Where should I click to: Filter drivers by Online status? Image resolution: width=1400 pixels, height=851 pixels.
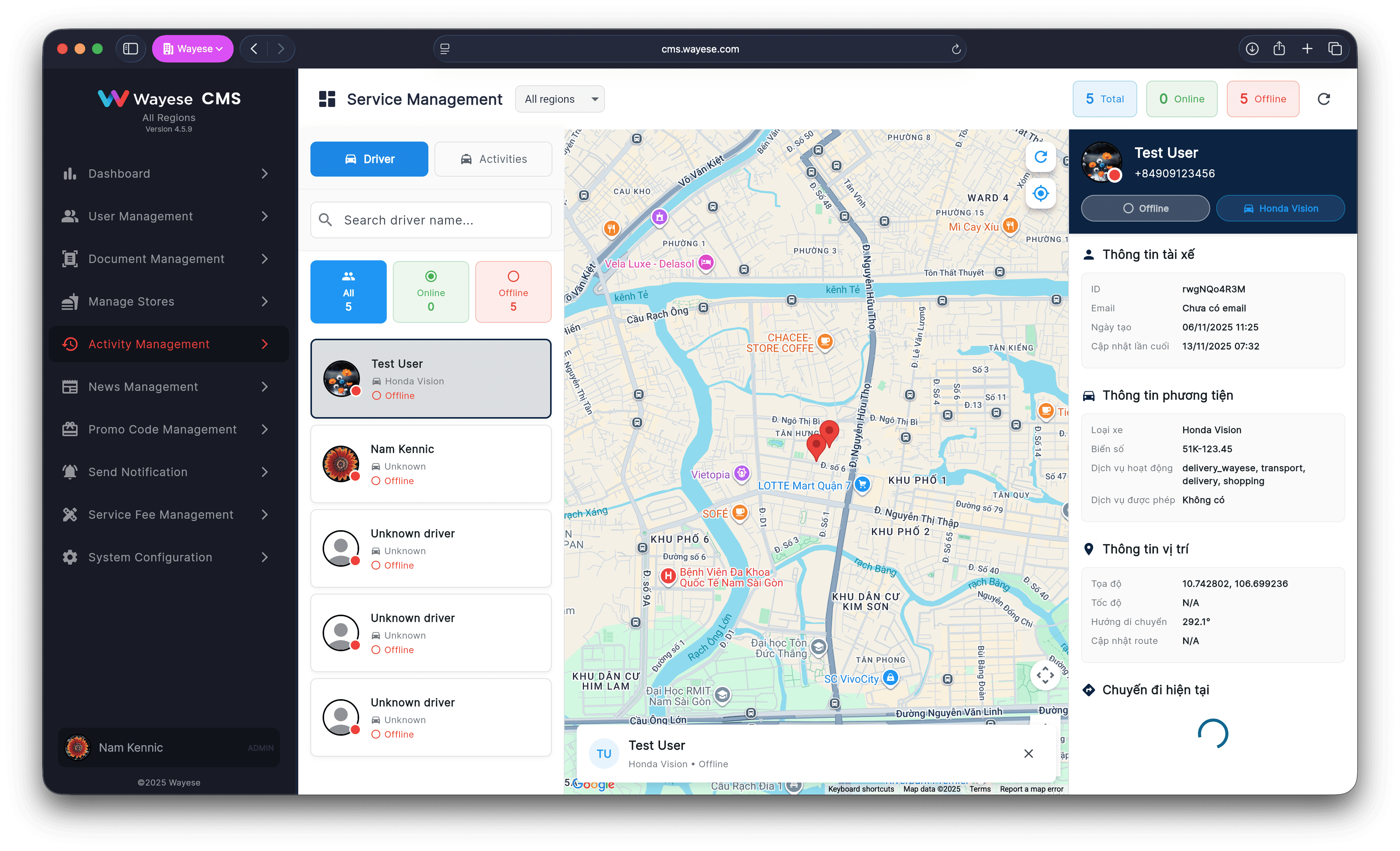[x=431, y=292]
